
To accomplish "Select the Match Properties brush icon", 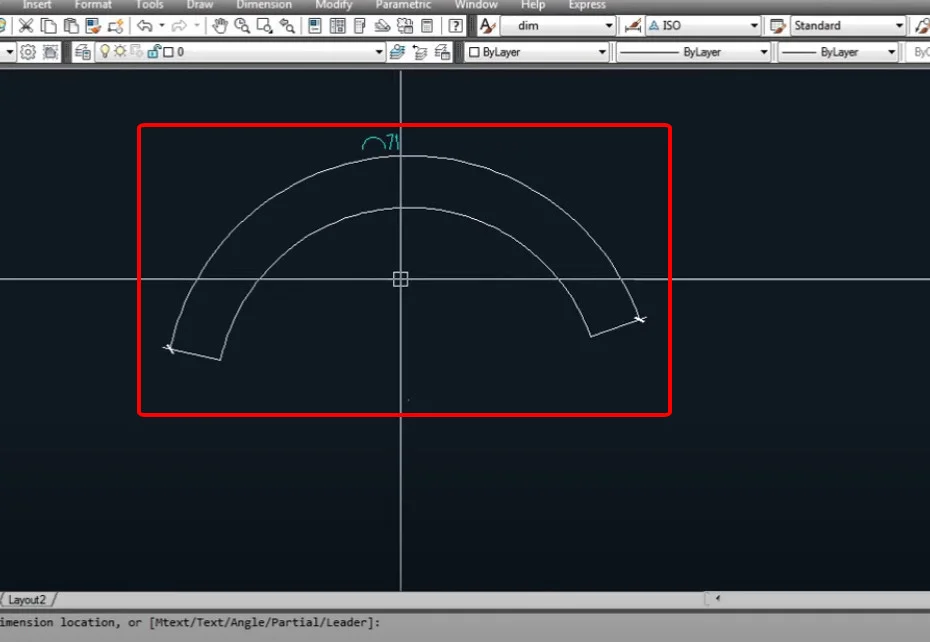I will tap(93, 26).
